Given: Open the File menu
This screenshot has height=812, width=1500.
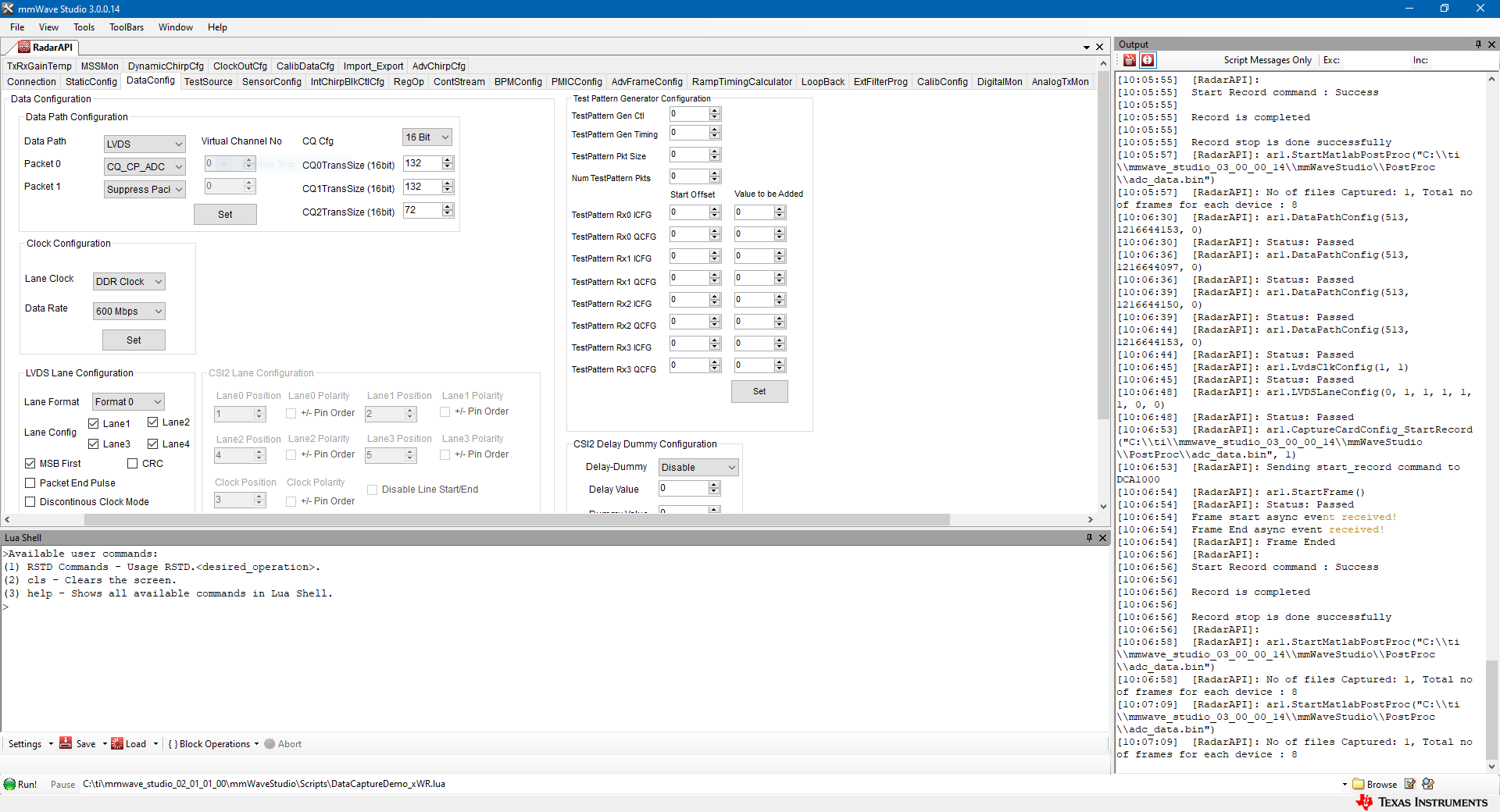Looking at the screenshot, I should click(17, 27).
